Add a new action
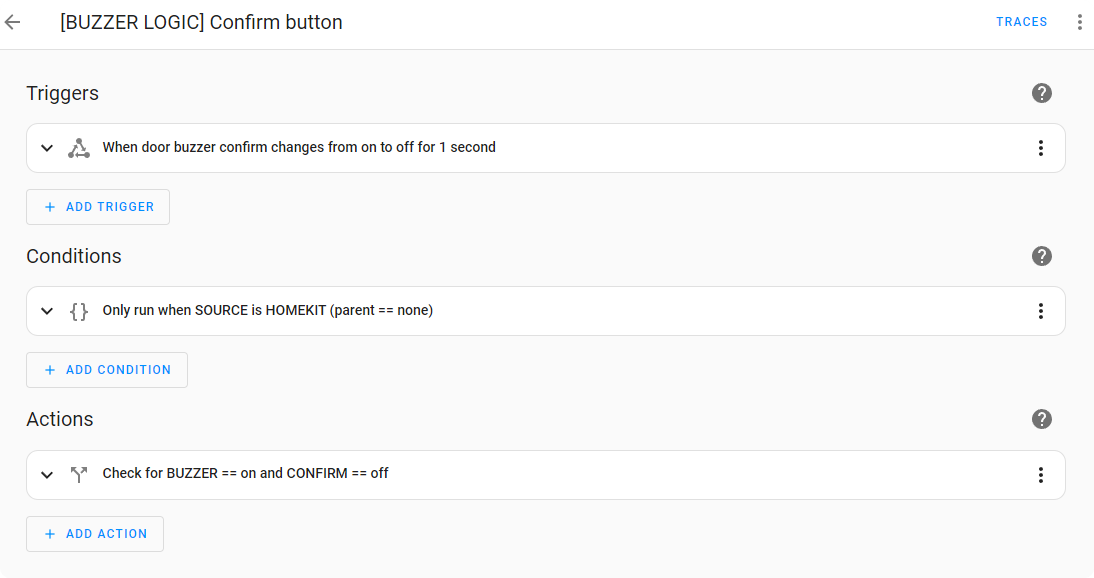 coord(94,533)
